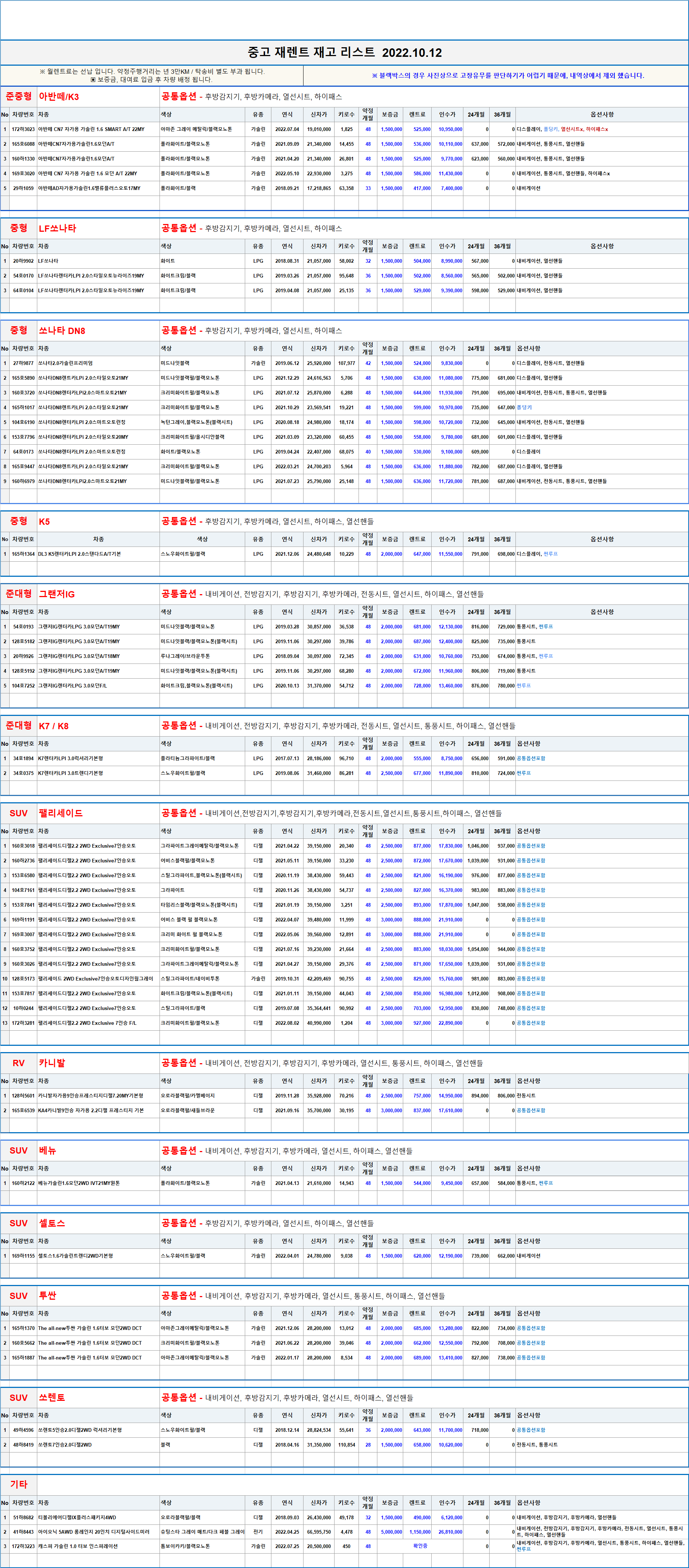The image size is (689, 1568).
Task: Click the new-car price '19,010,000'
Action: (x=319, y=130)
